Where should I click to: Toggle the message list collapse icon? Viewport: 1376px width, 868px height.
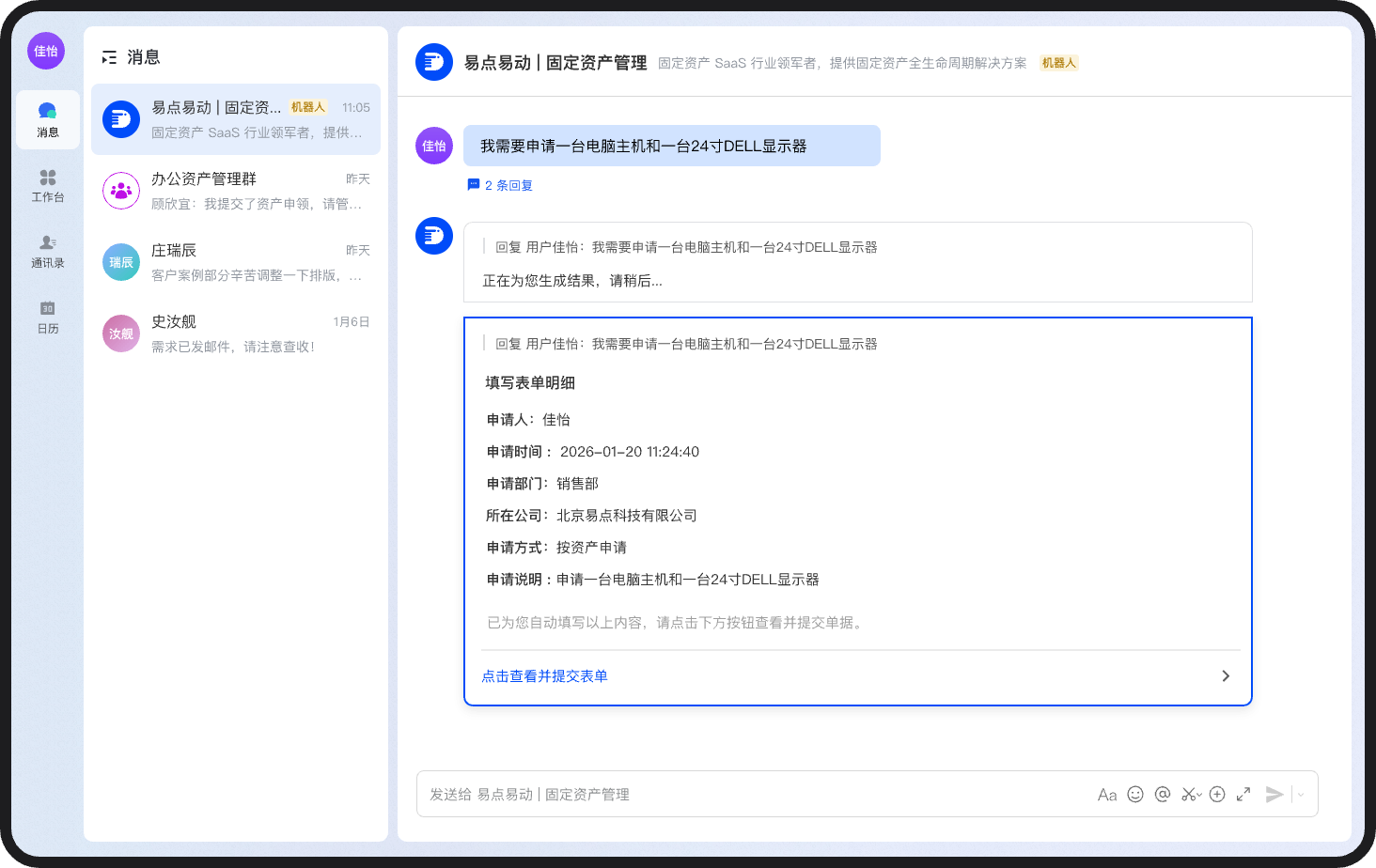click(109, 57)
